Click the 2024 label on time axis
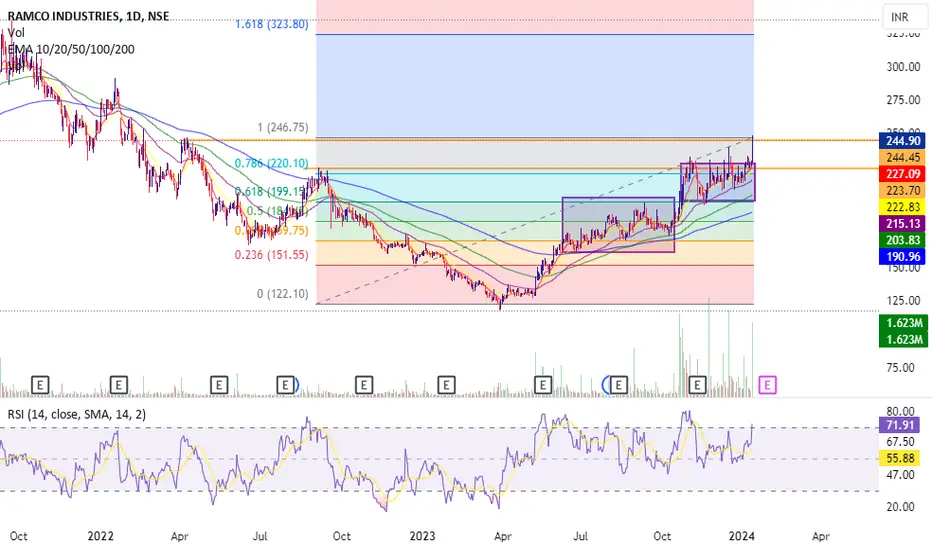 pos(742,536)
